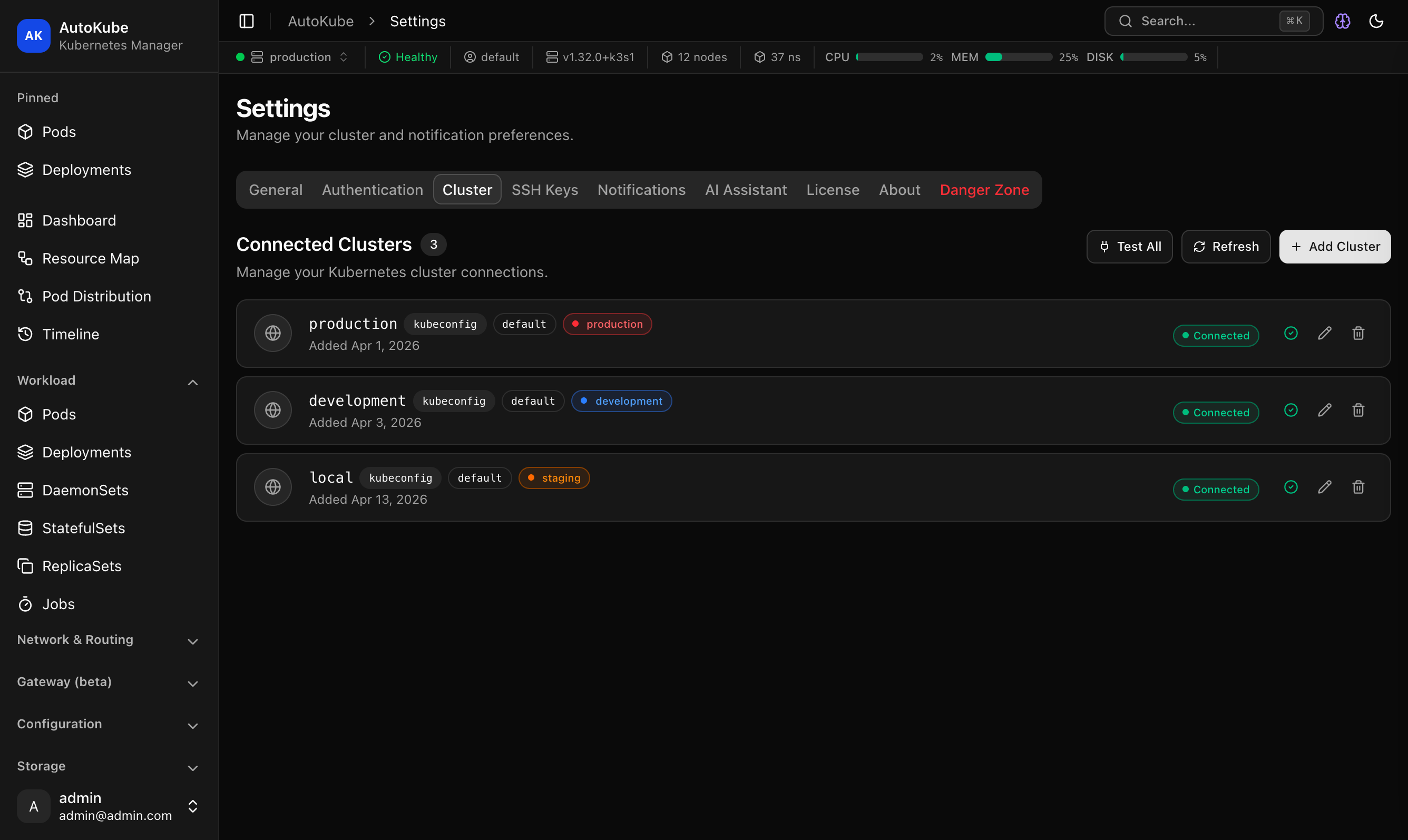The height and width of the screenshot is (840, 1408).
Task: Switch theme with the moon icon
Action: point(1376,21)
